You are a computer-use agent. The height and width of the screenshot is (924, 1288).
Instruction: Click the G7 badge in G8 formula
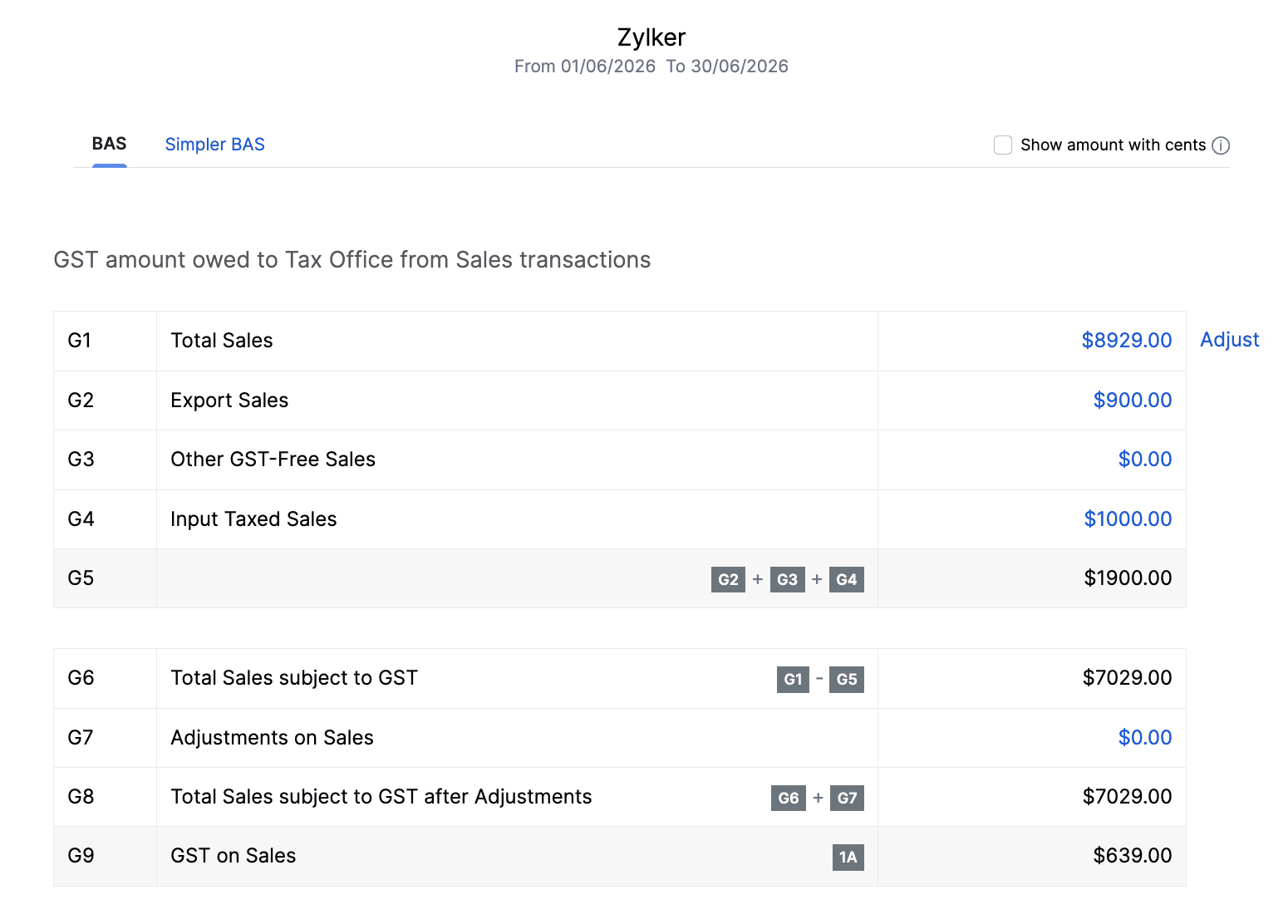pos(847,798)
